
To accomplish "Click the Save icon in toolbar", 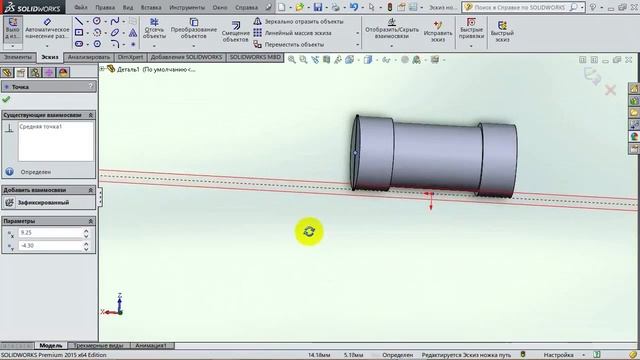I will click(x=318, y=7).
